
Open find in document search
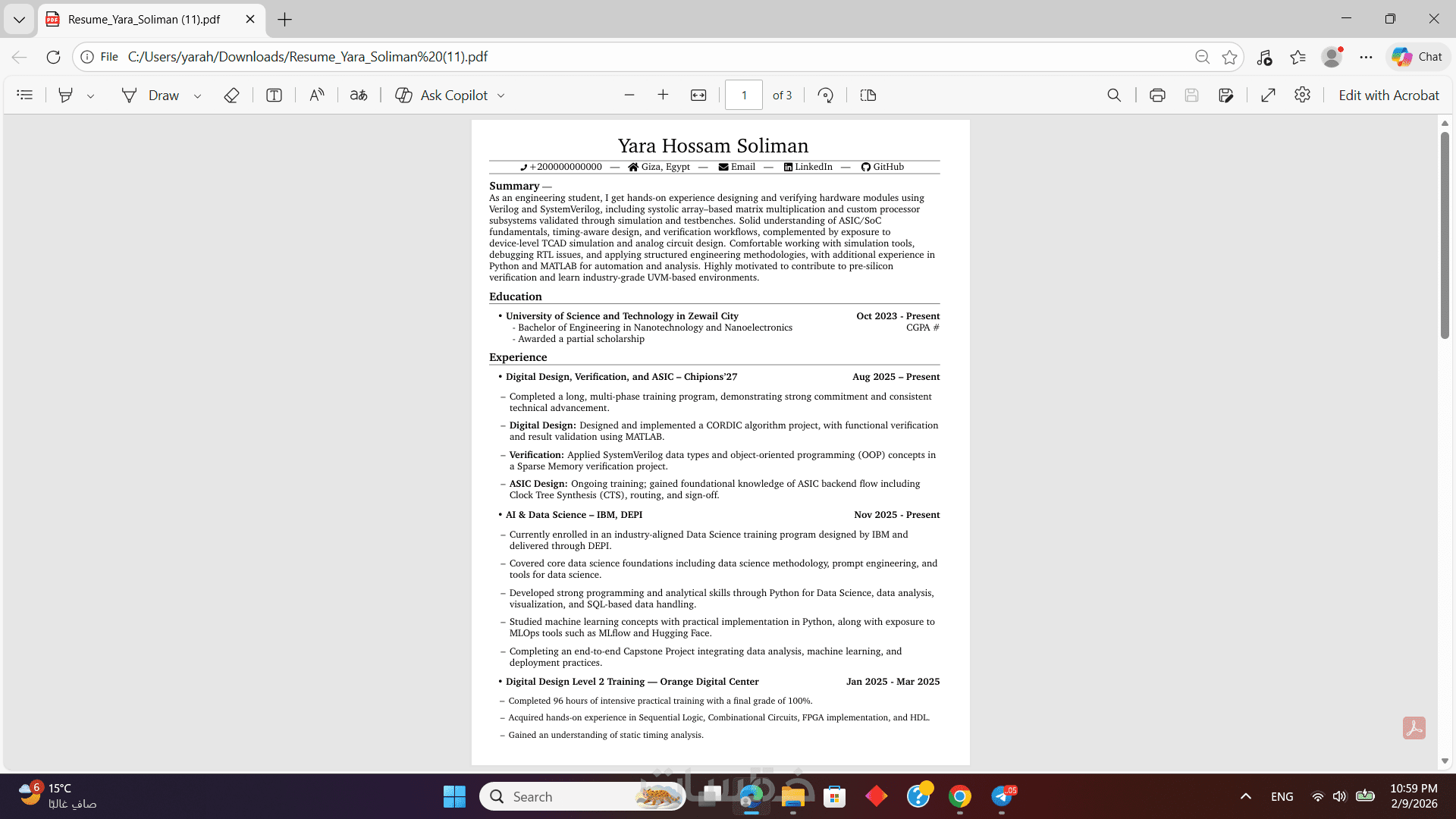coord(1113,95)
